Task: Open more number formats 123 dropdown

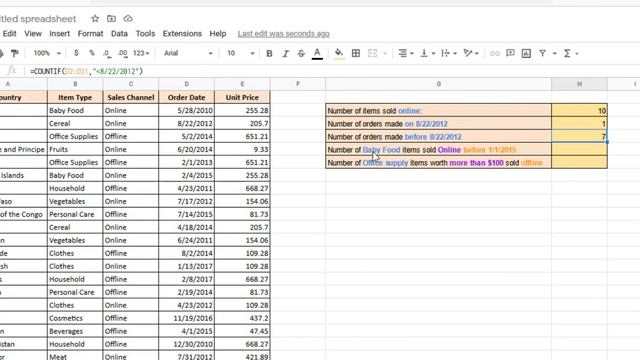Action: [x=141, y=53]
